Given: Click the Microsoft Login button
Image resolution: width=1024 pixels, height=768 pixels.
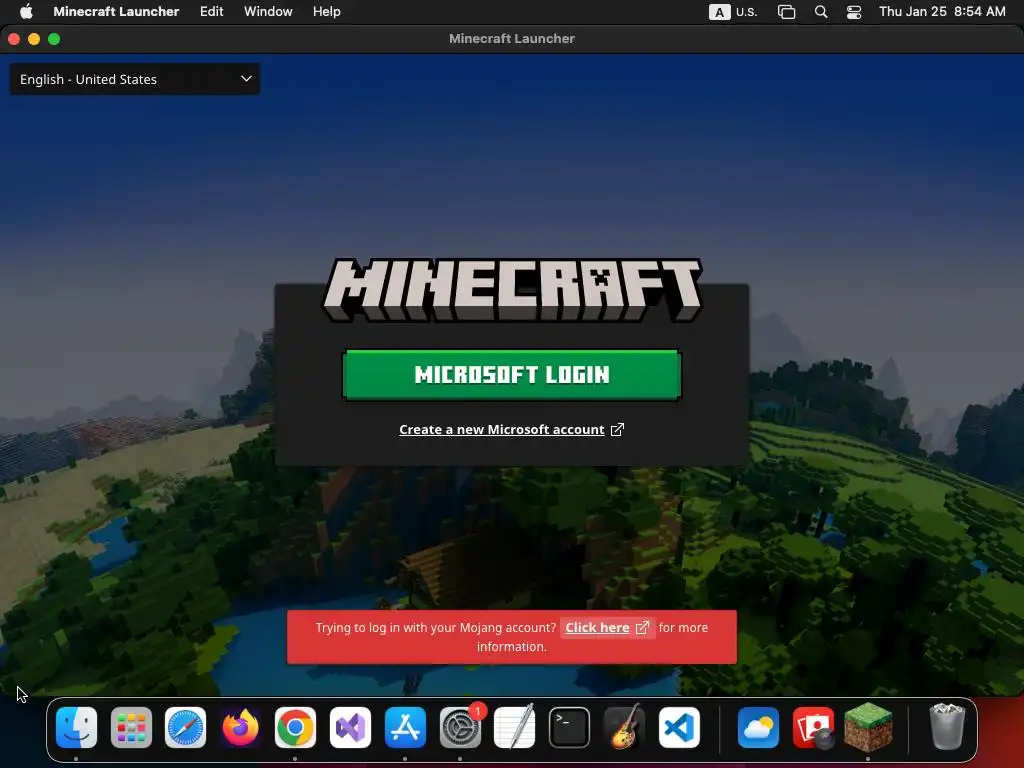Looking at the screenshot, I should (x=511, y=374).
